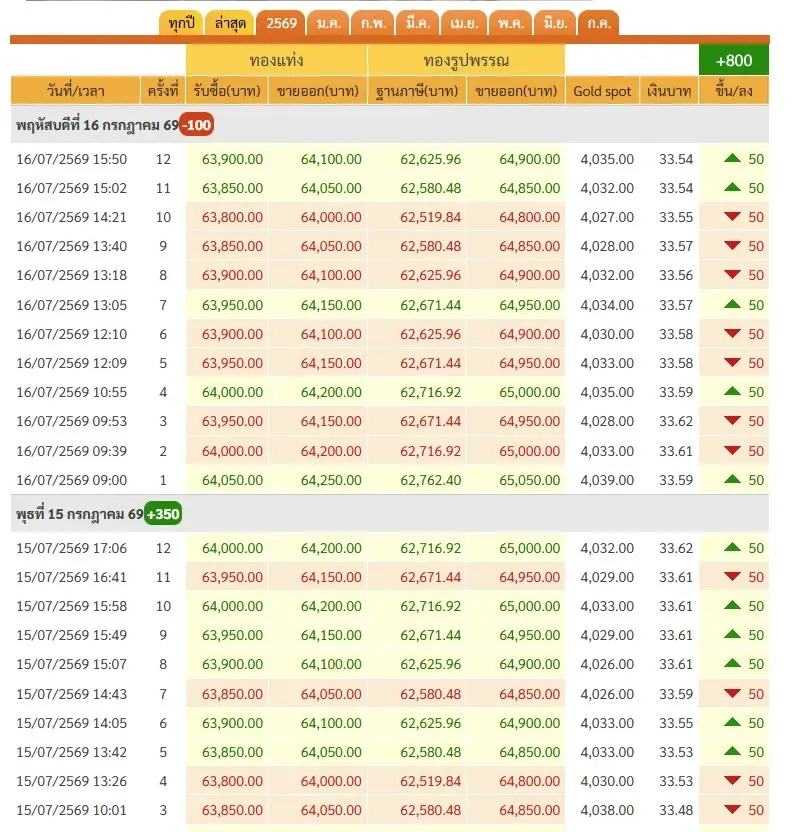Click the down arrow in the 15/07/2569 16:41 row
This screenshot has width=792, height=832.
(732, 577)
